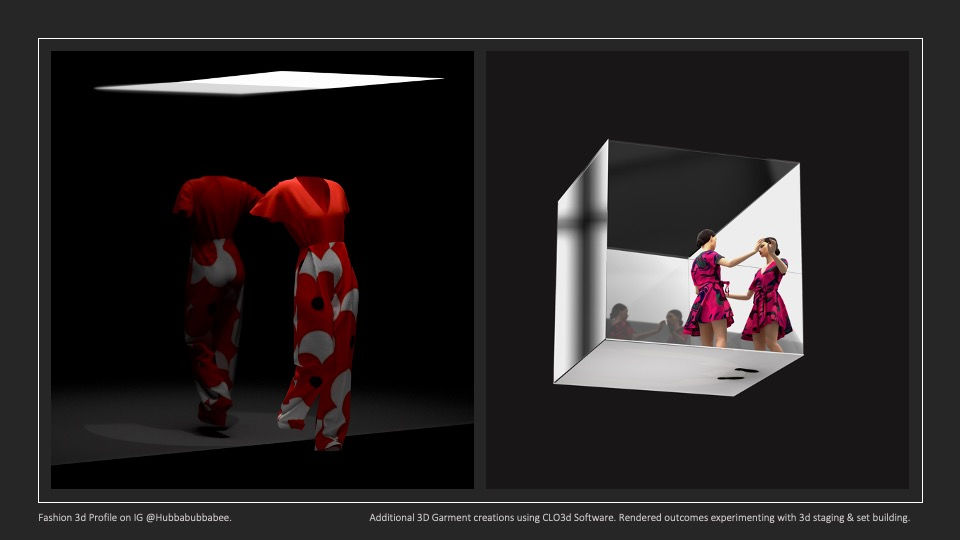Click the red jumpsuit render image
This screenshot has width=960, height=540.
262,269
